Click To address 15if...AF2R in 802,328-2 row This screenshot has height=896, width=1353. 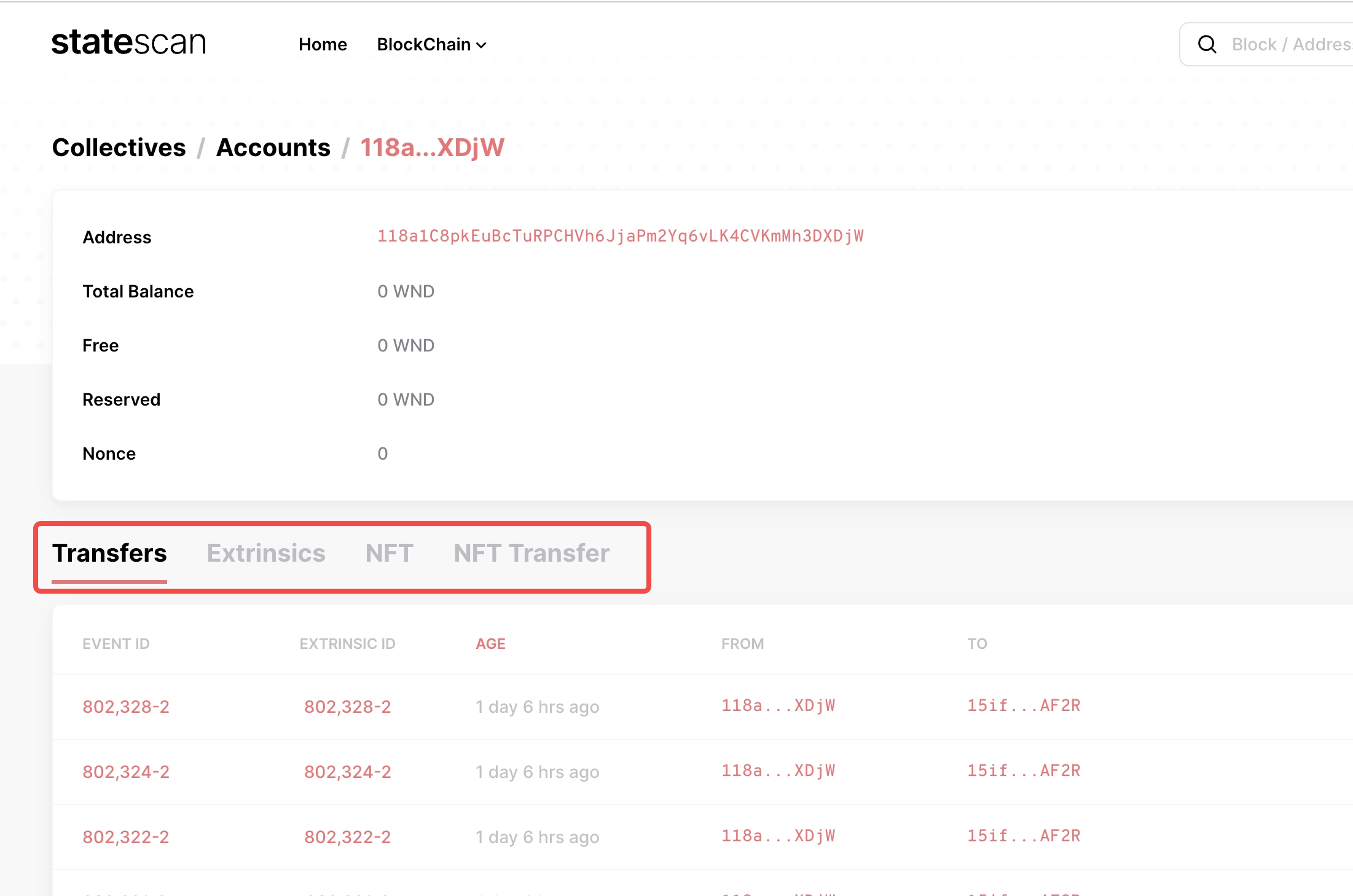(x=1024, y=705)
